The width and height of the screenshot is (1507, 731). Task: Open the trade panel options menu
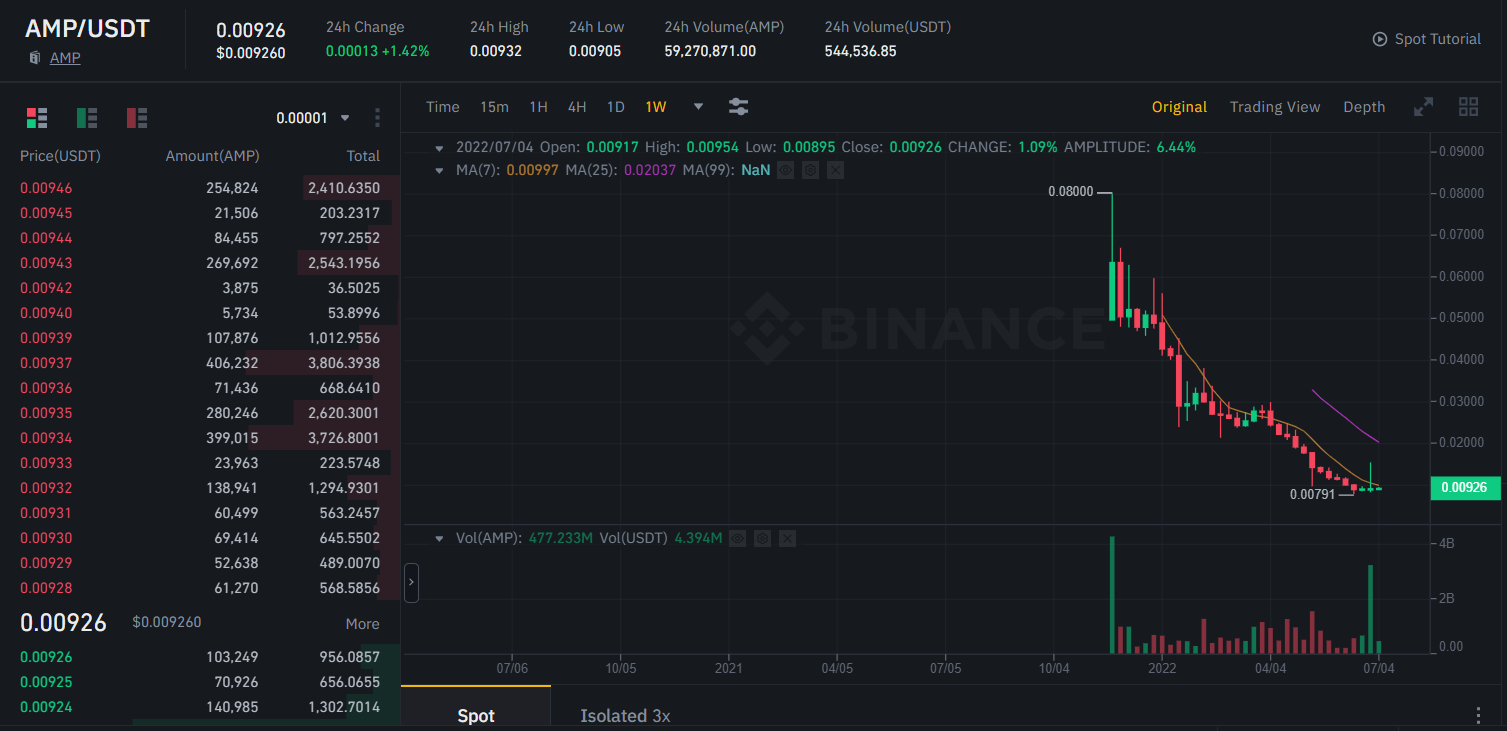click(1478, 715)
